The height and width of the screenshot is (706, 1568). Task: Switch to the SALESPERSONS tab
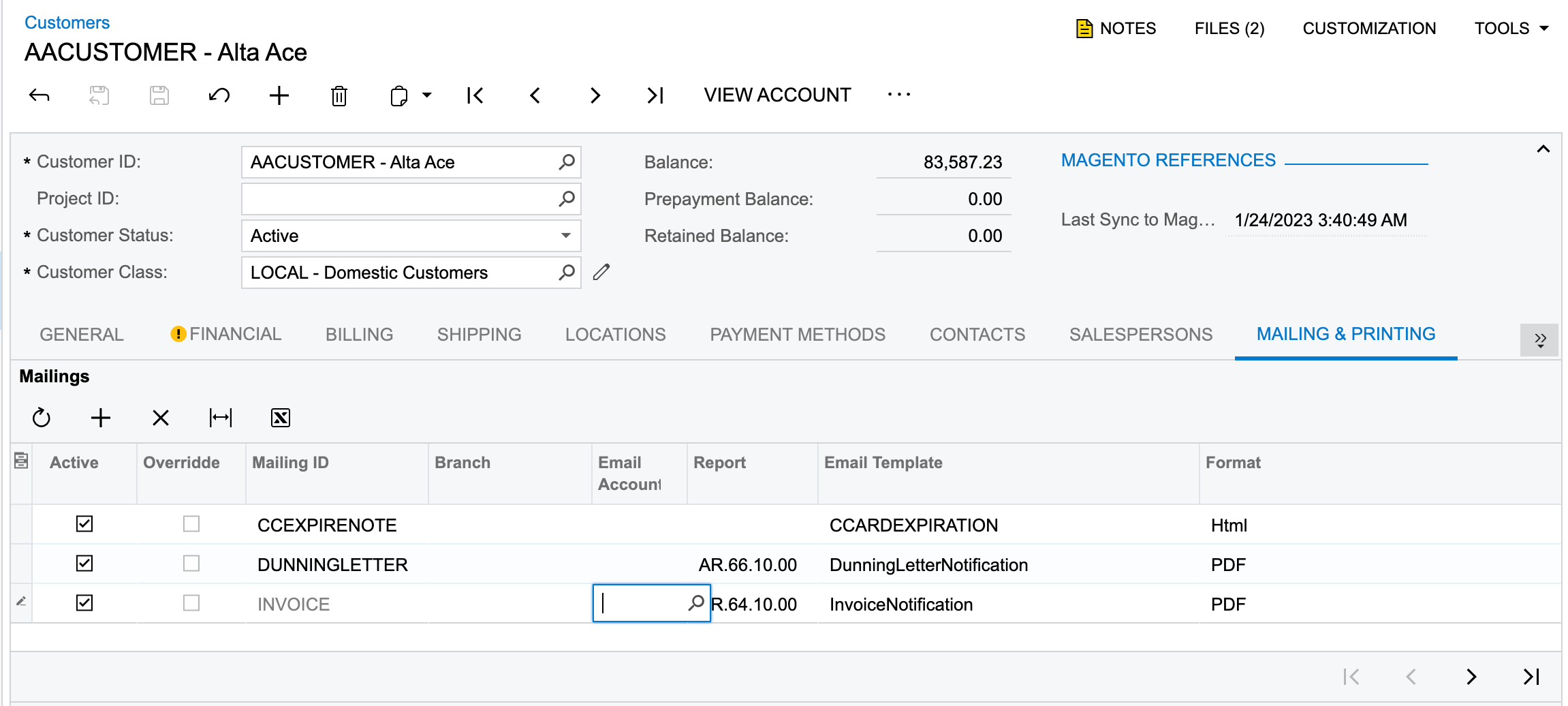pyautogui.click(x=1141, y=335)
